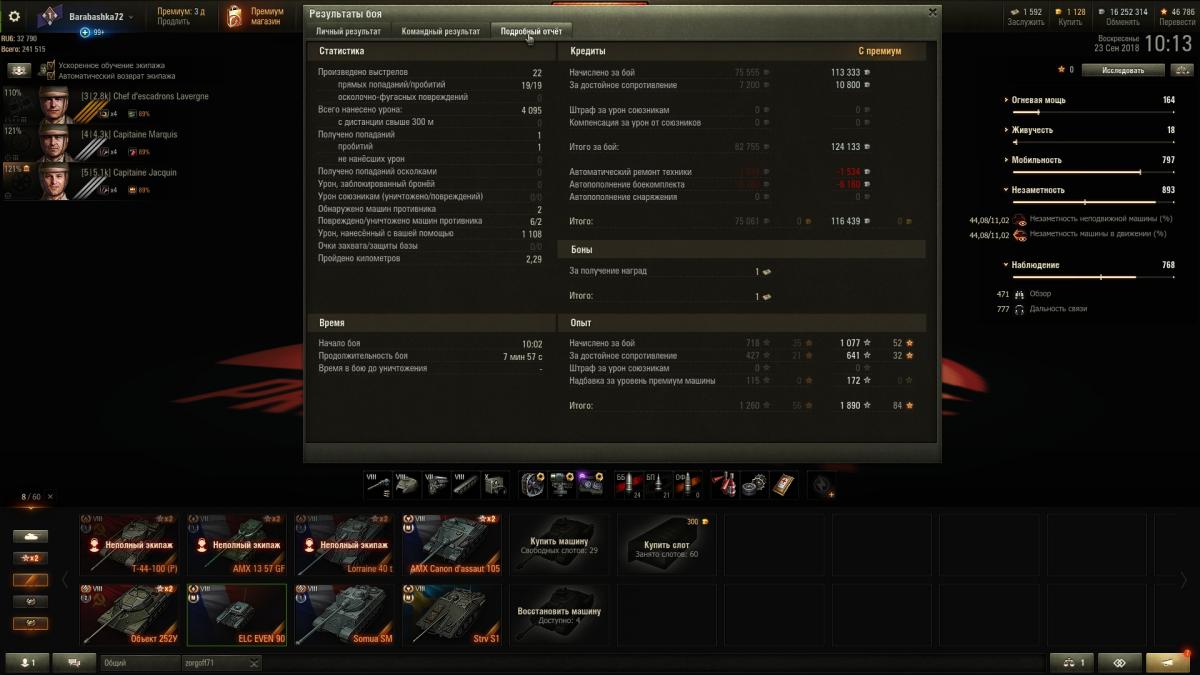This screenshot has width=1200, height=675.
Task: Select ОФ high-explosive shell slot
Action: pos(686,485)
